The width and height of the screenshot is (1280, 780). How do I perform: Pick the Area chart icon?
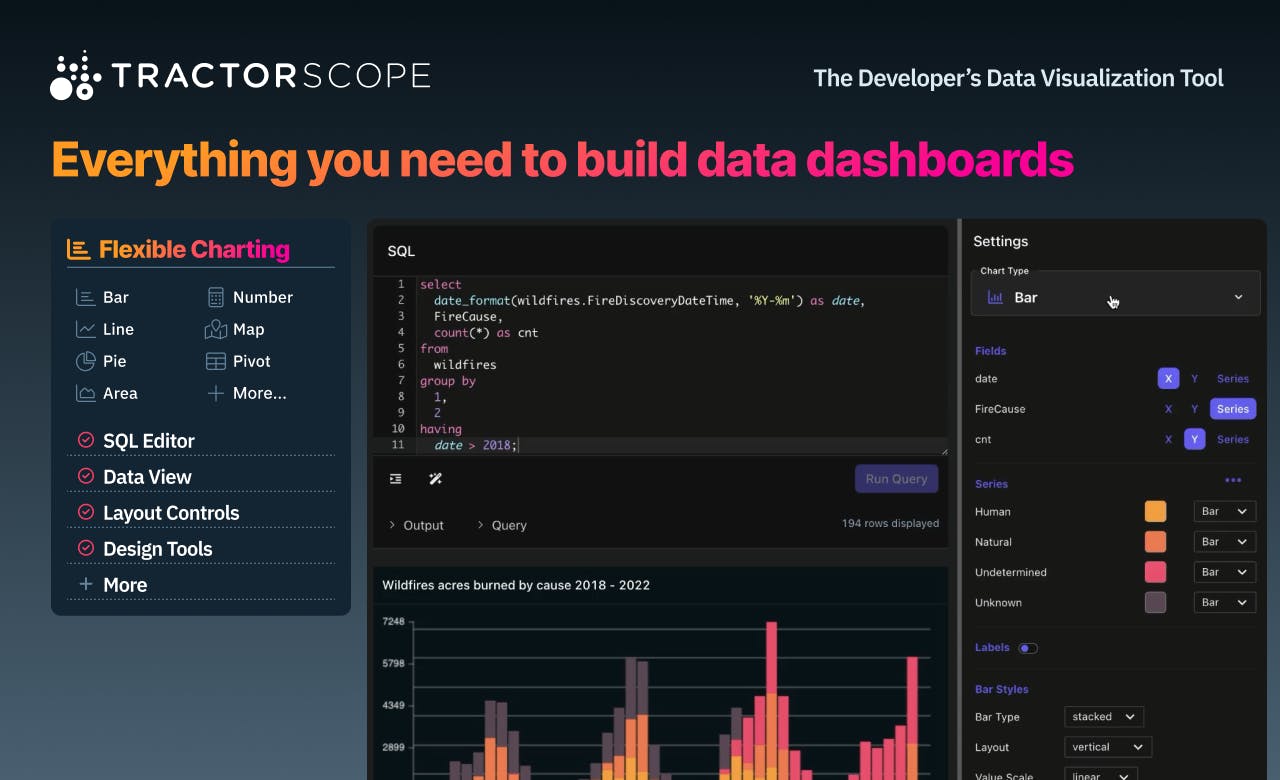[x=85, y=393]
